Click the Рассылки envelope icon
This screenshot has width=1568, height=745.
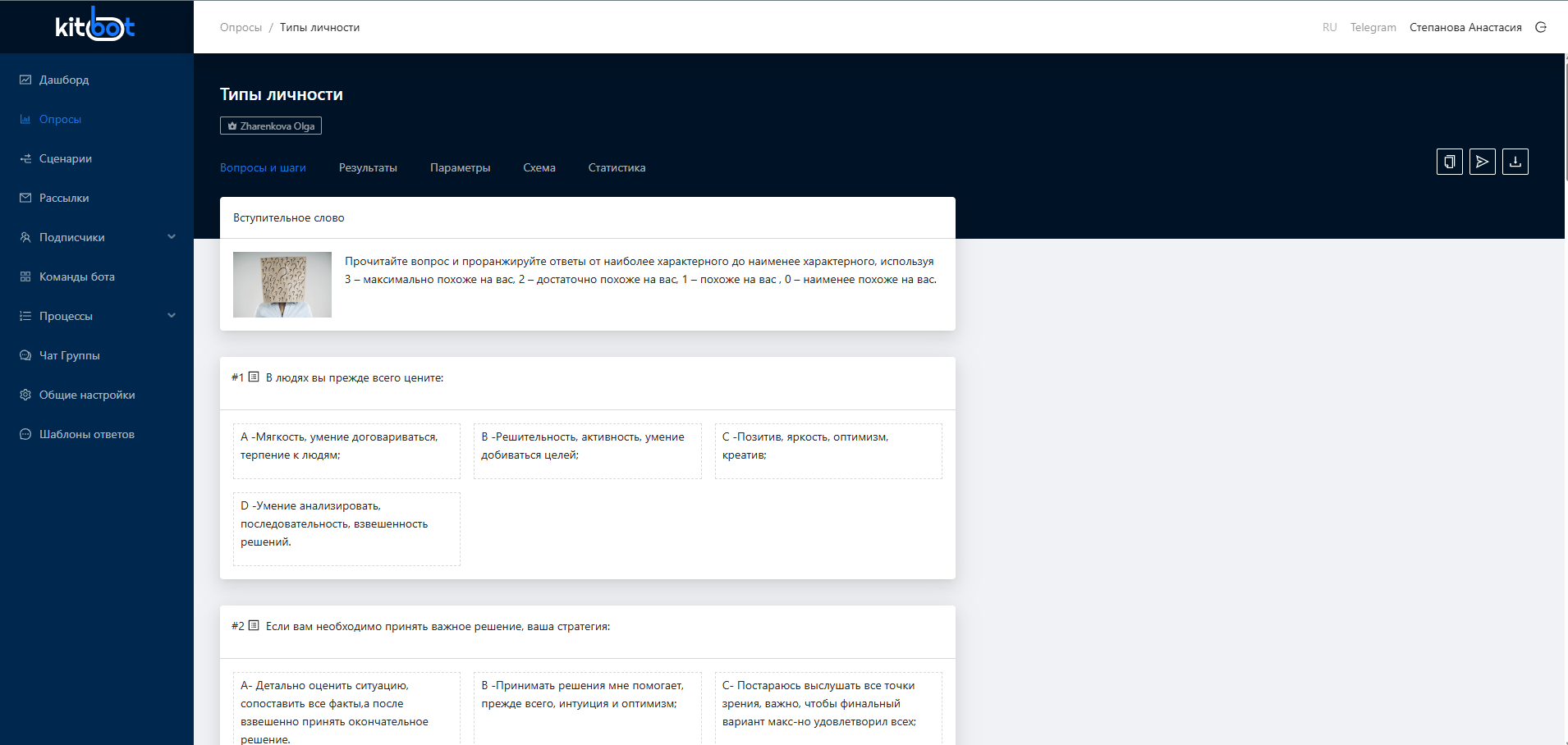(25, 198)
